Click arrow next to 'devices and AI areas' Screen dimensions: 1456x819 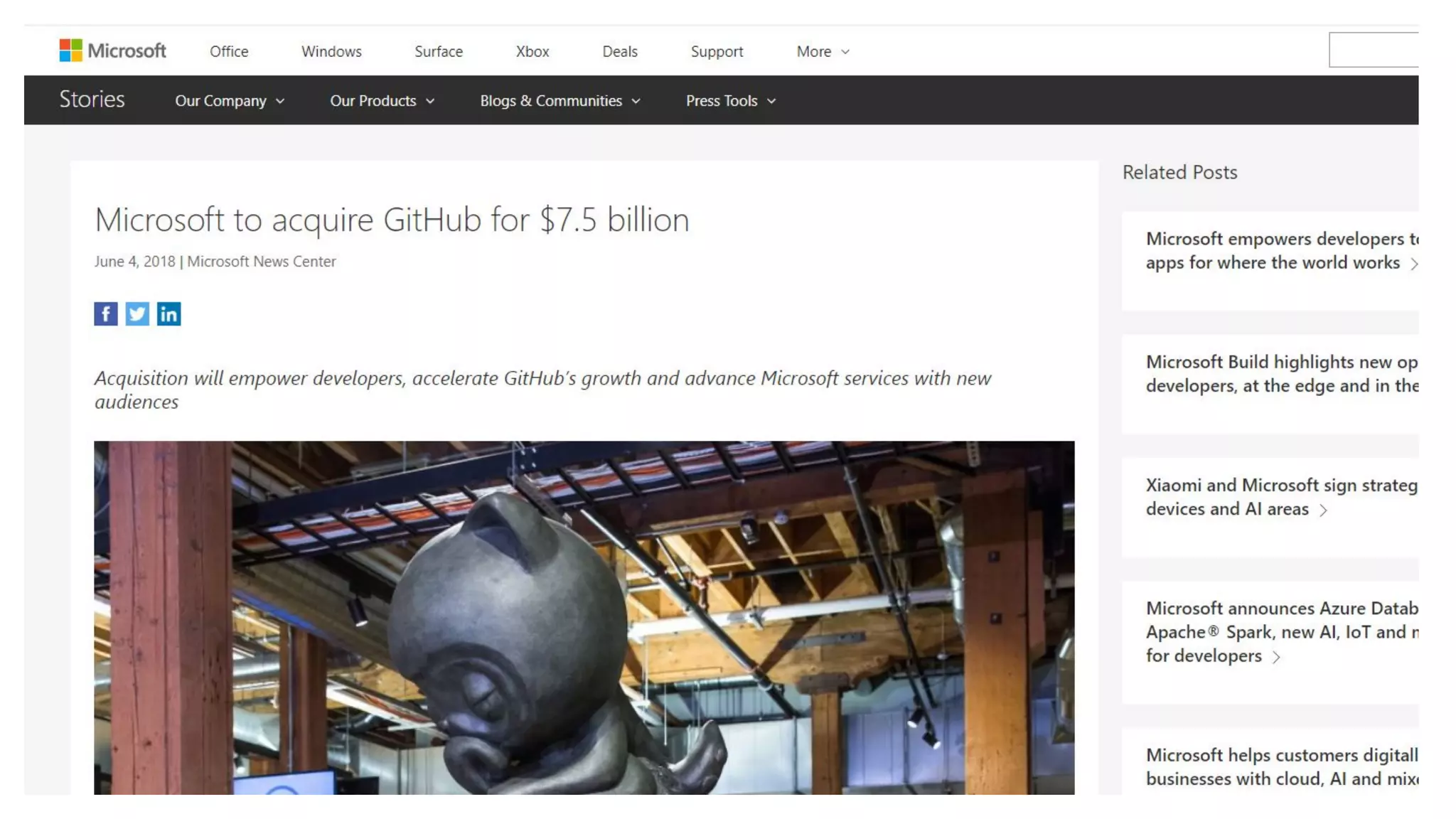tap(1323, 510)
